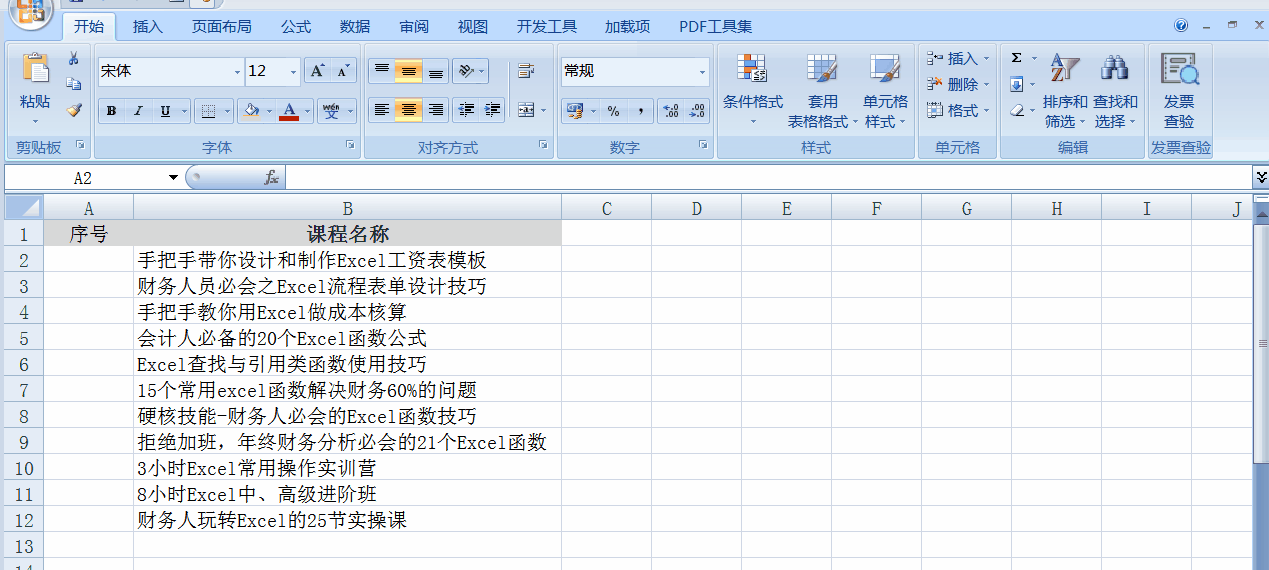Click the Copy icon
Viewport: 1269px width, 570px height.
74,84
